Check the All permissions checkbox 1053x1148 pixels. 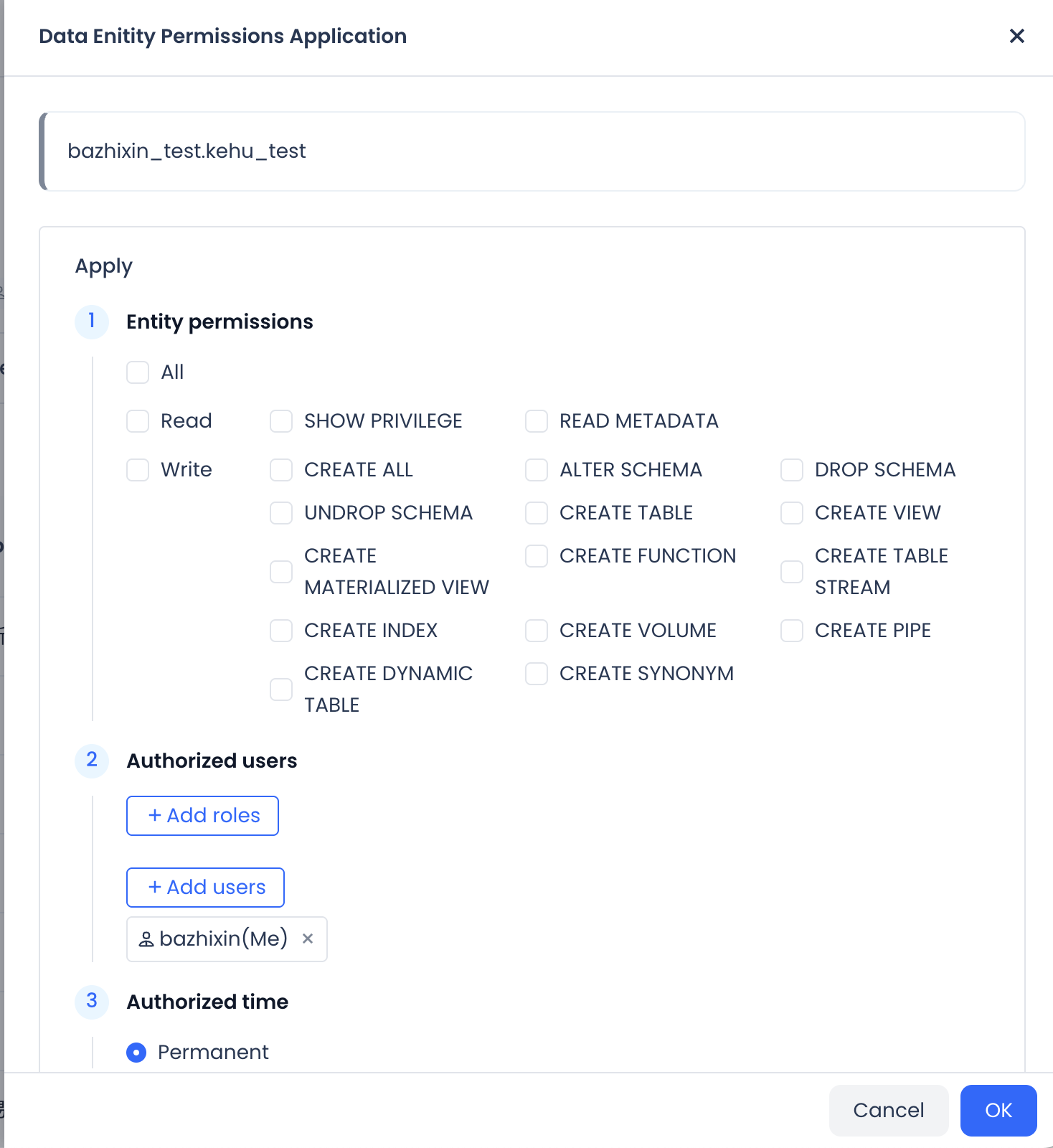tap(138, 372)
